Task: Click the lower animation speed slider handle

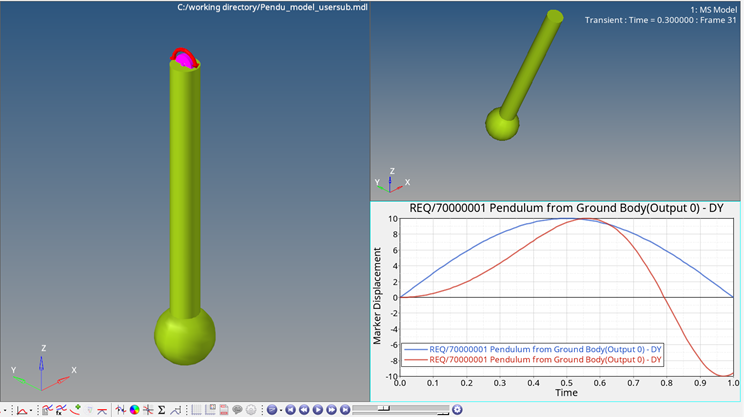Action: point(443,414)
